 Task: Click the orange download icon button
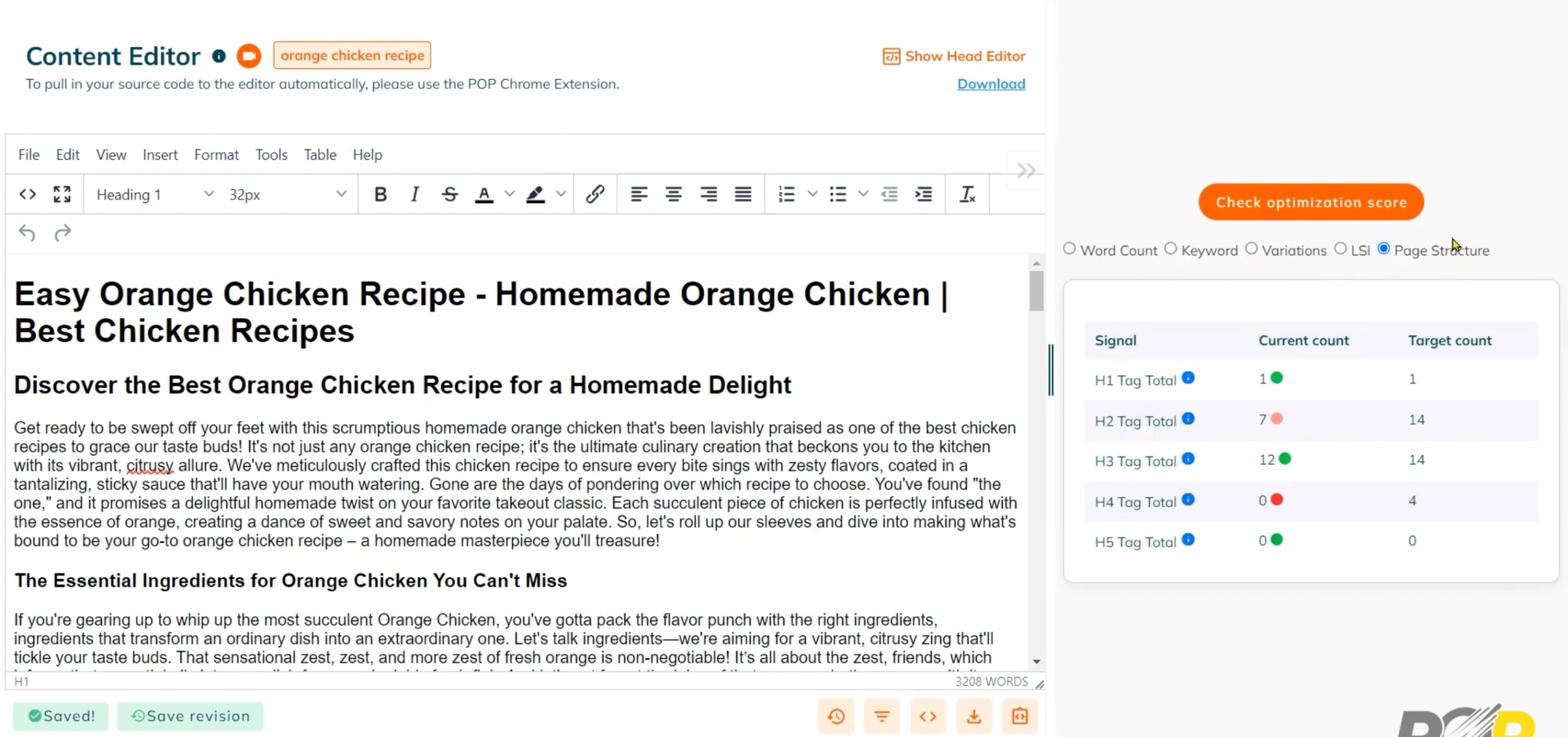974,716
